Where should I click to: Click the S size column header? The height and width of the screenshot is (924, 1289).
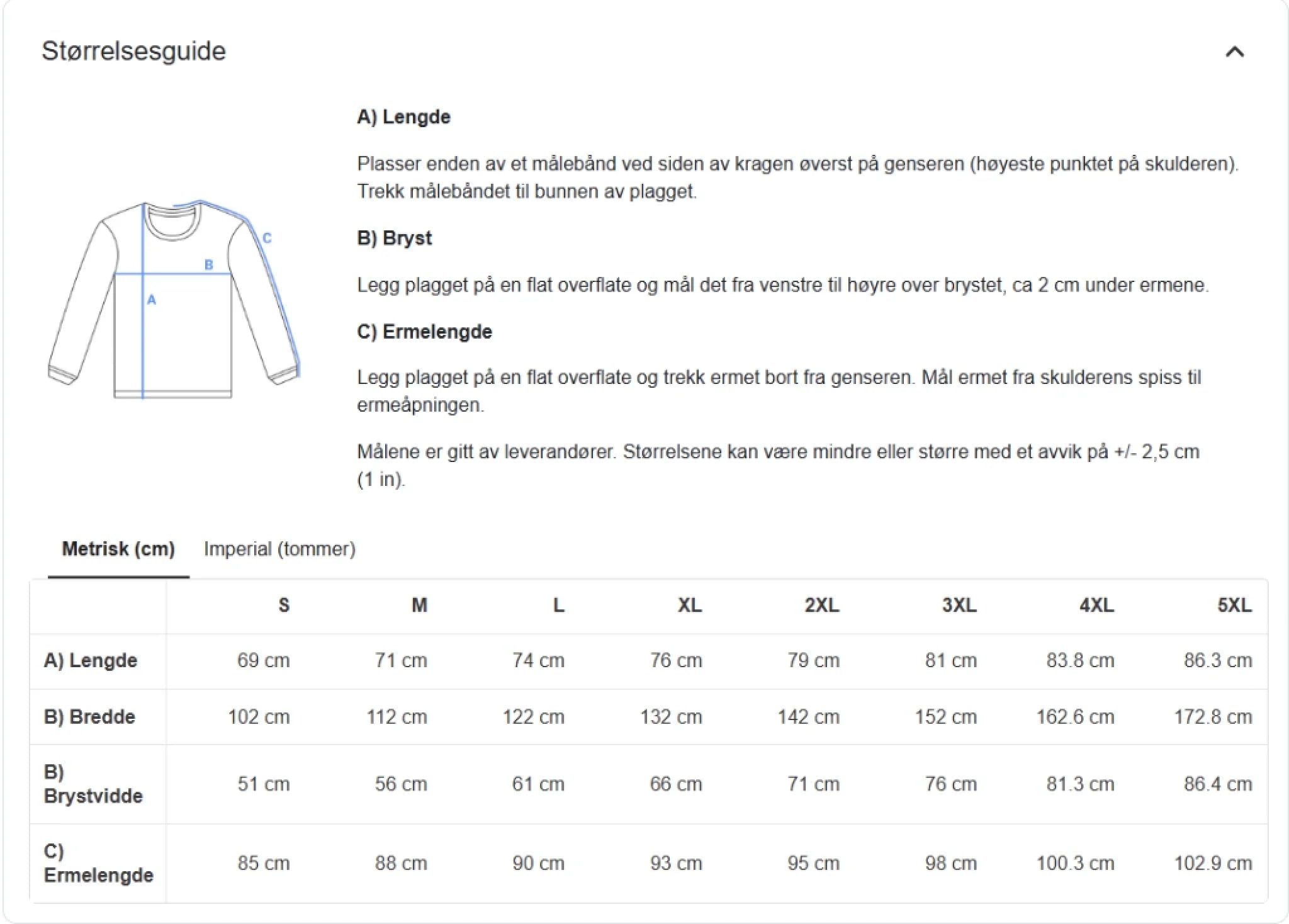point(284,606)
